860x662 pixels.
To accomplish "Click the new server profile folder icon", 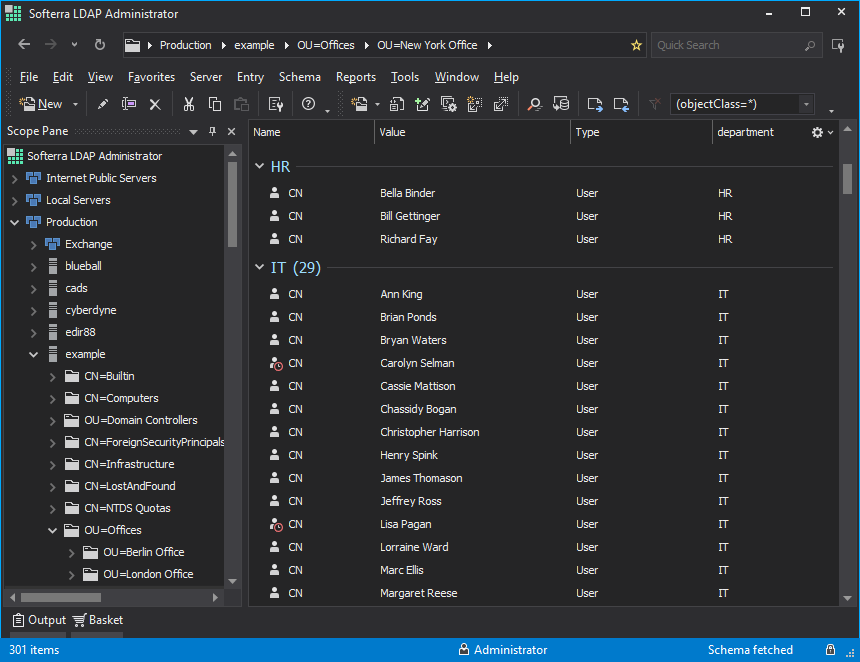I will click(x=360, y=104).
